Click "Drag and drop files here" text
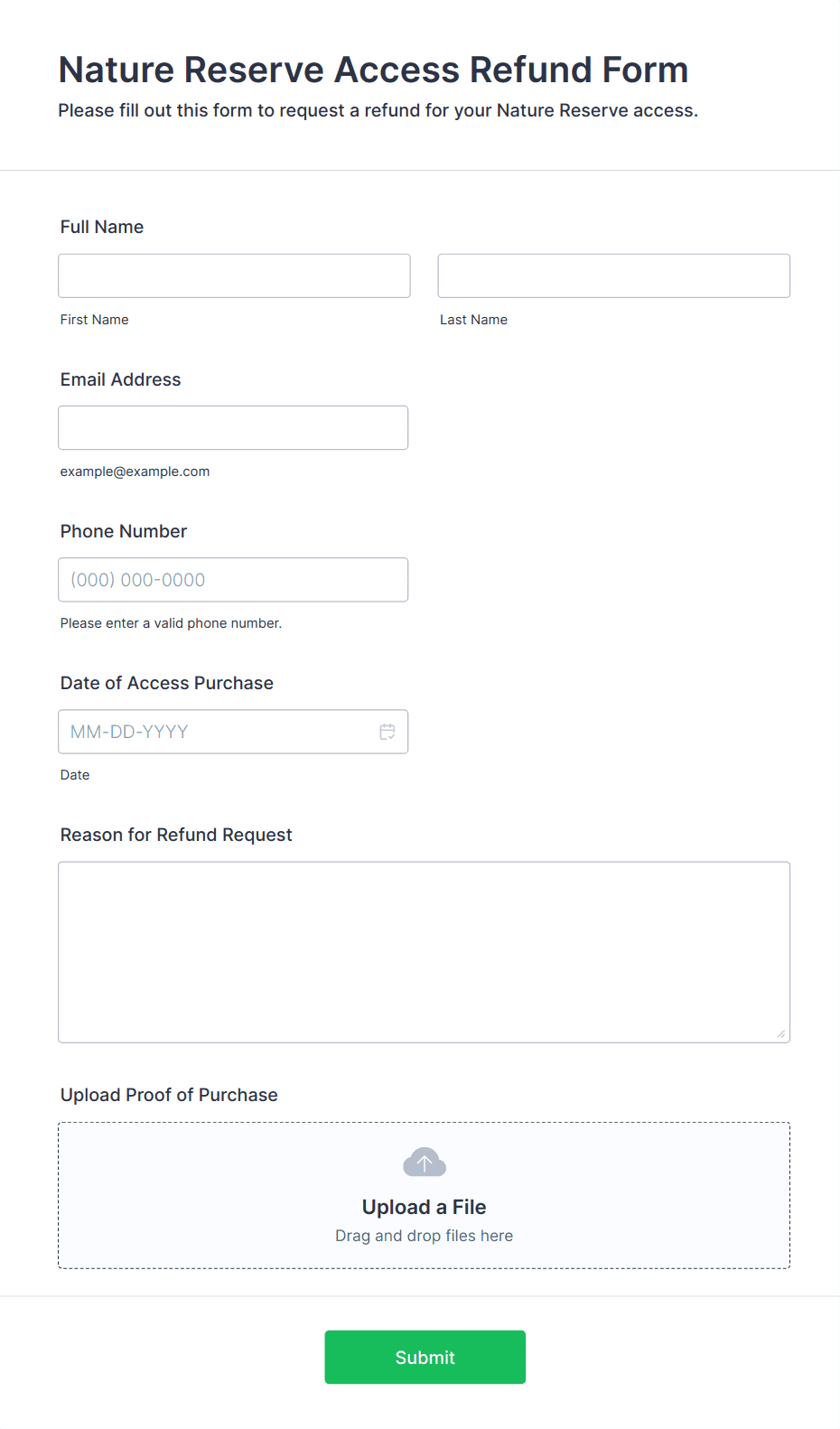The width and height of the screenshot is (840, 1429). point(424,1236)
